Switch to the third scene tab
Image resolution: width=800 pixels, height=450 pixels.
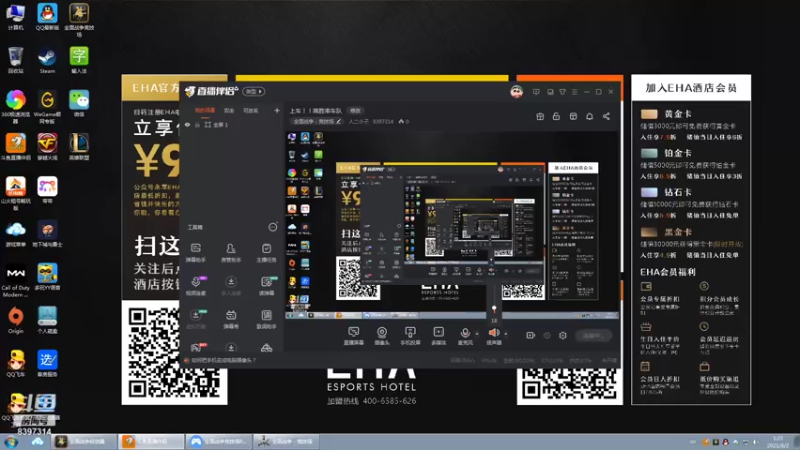click(251, 110)
